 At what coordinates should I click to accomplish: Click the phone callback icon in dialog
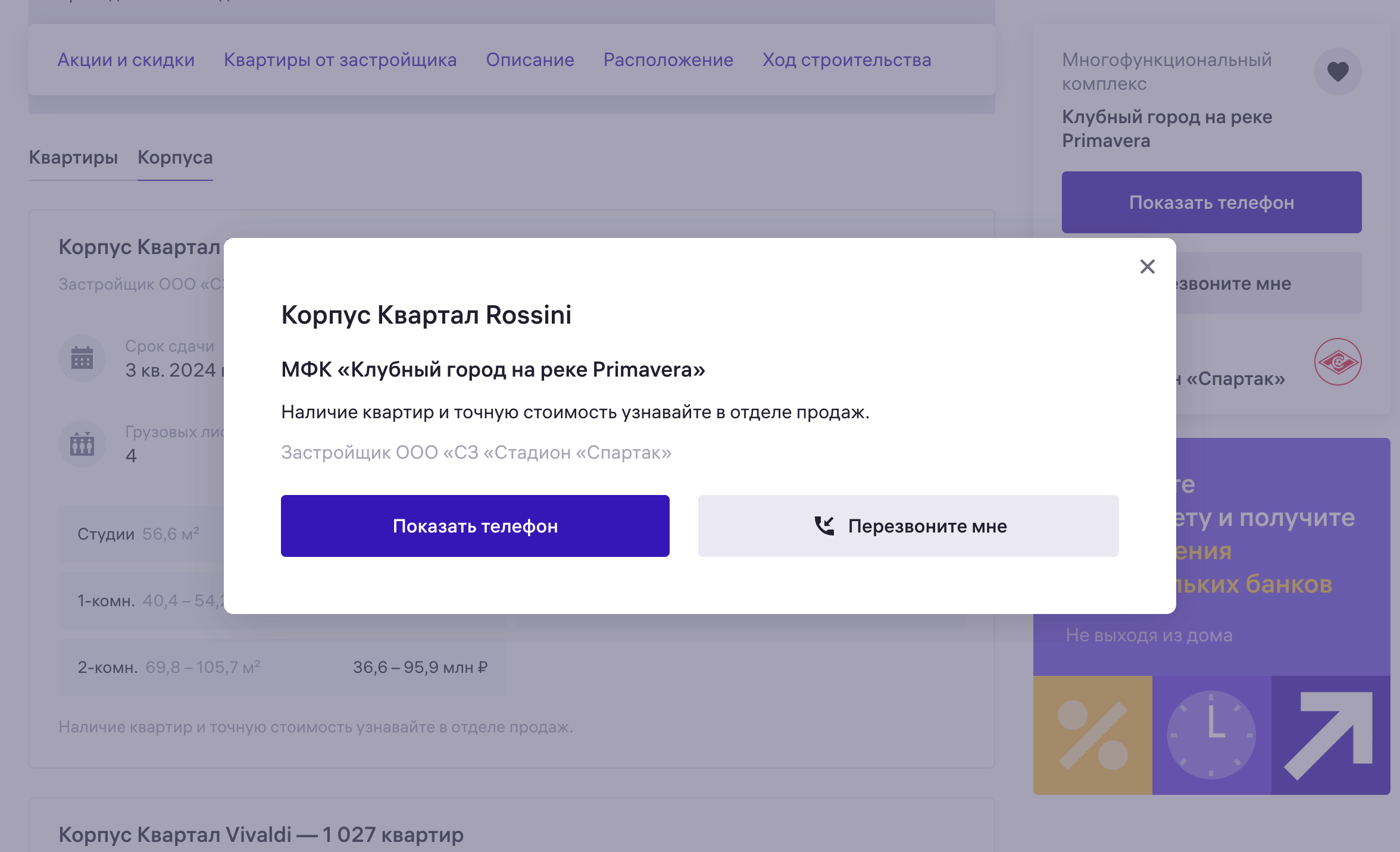click(x=824, y=526)
